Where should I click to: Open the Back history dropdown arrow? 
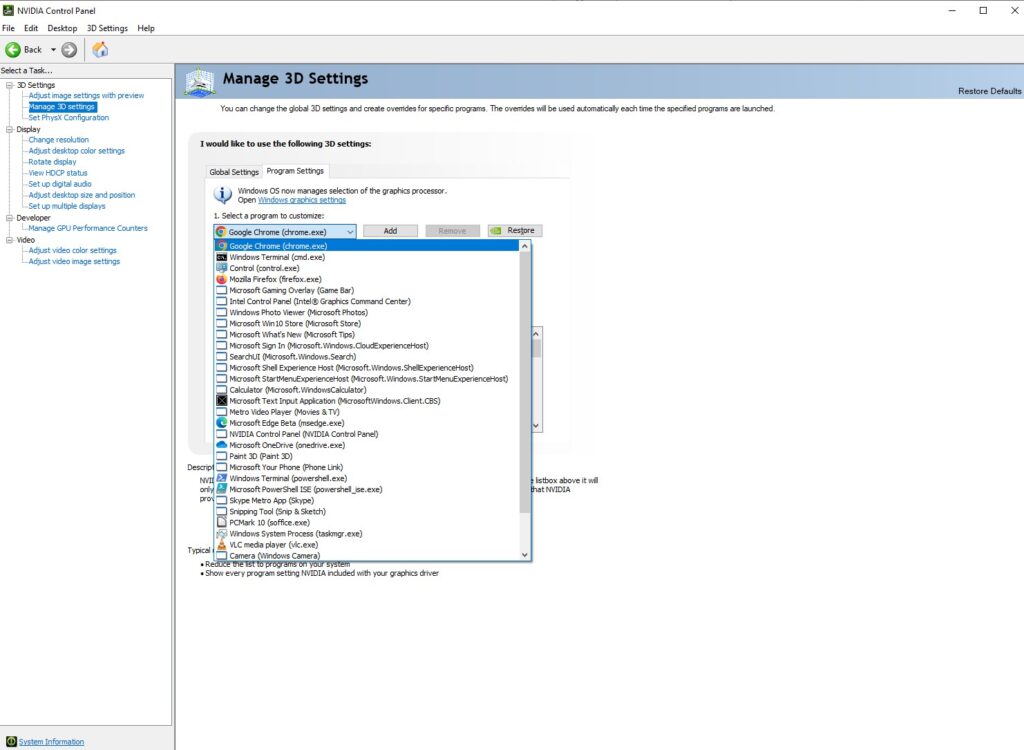[54, 50]
